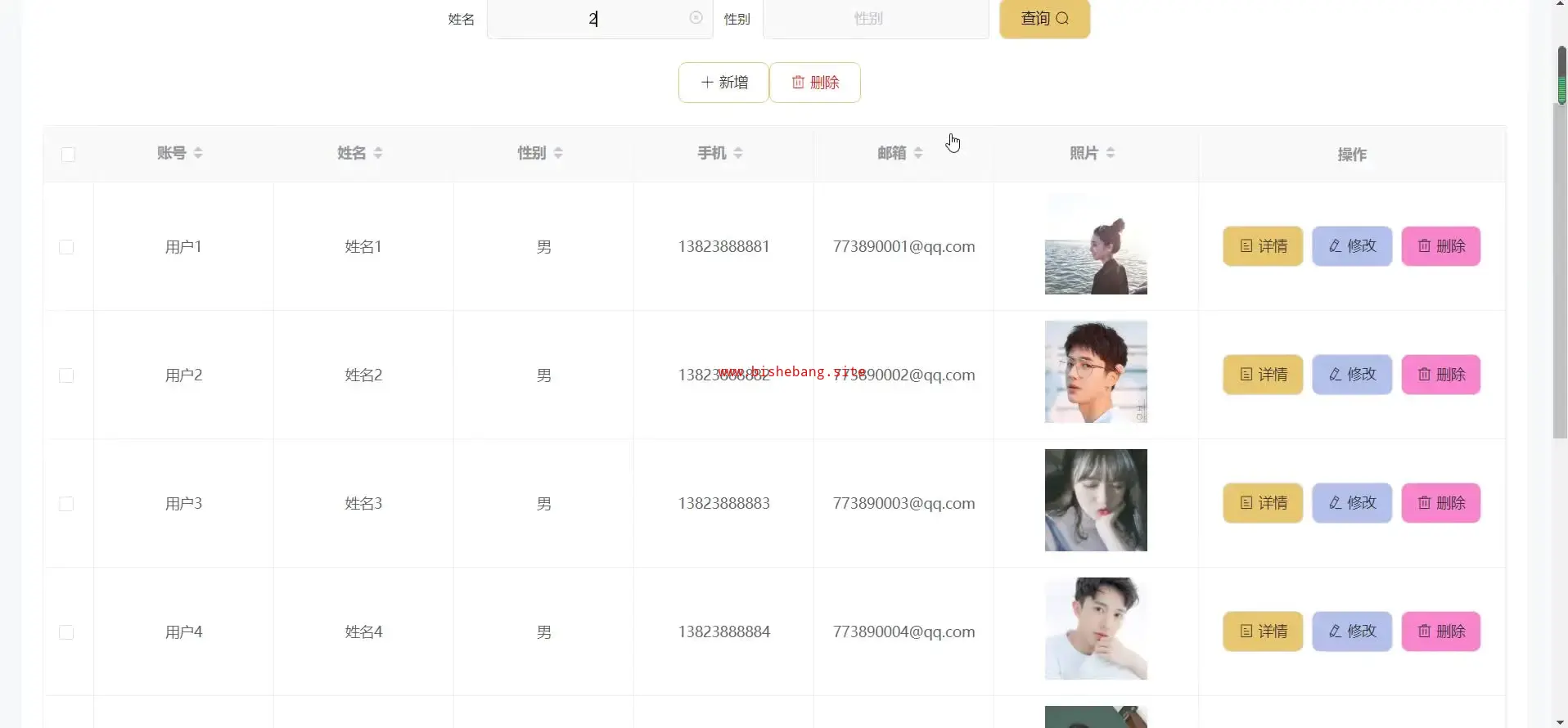Run the search with the 查询 button

[x=1044, y=19]
